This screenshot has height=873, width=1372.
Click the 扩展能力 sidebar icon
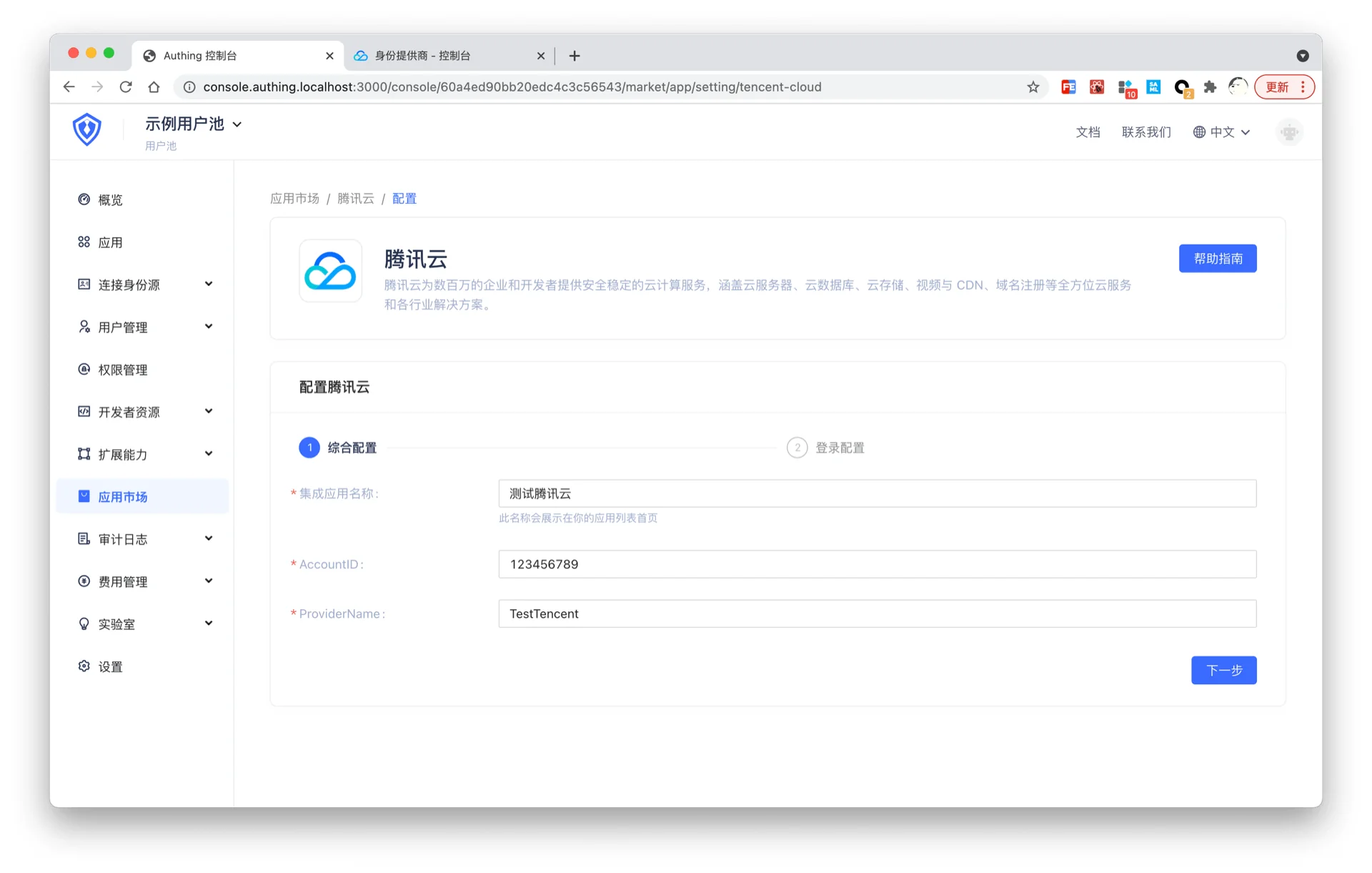[84, 454]
